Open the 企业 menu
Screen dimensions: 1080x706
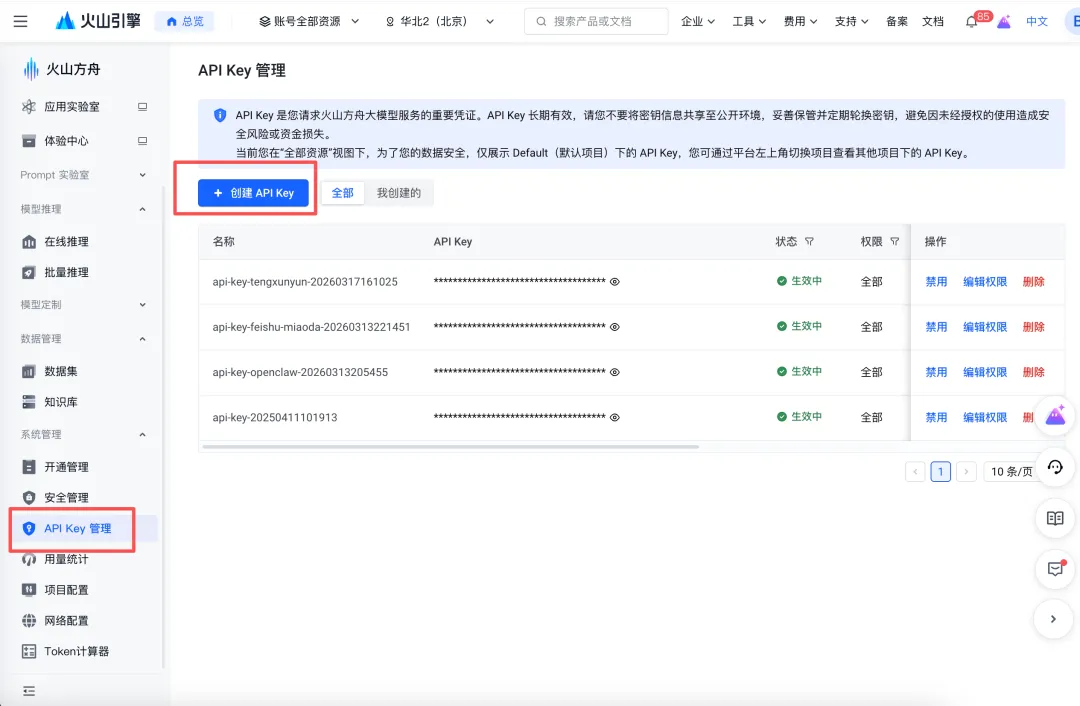(x=698, y=21)
